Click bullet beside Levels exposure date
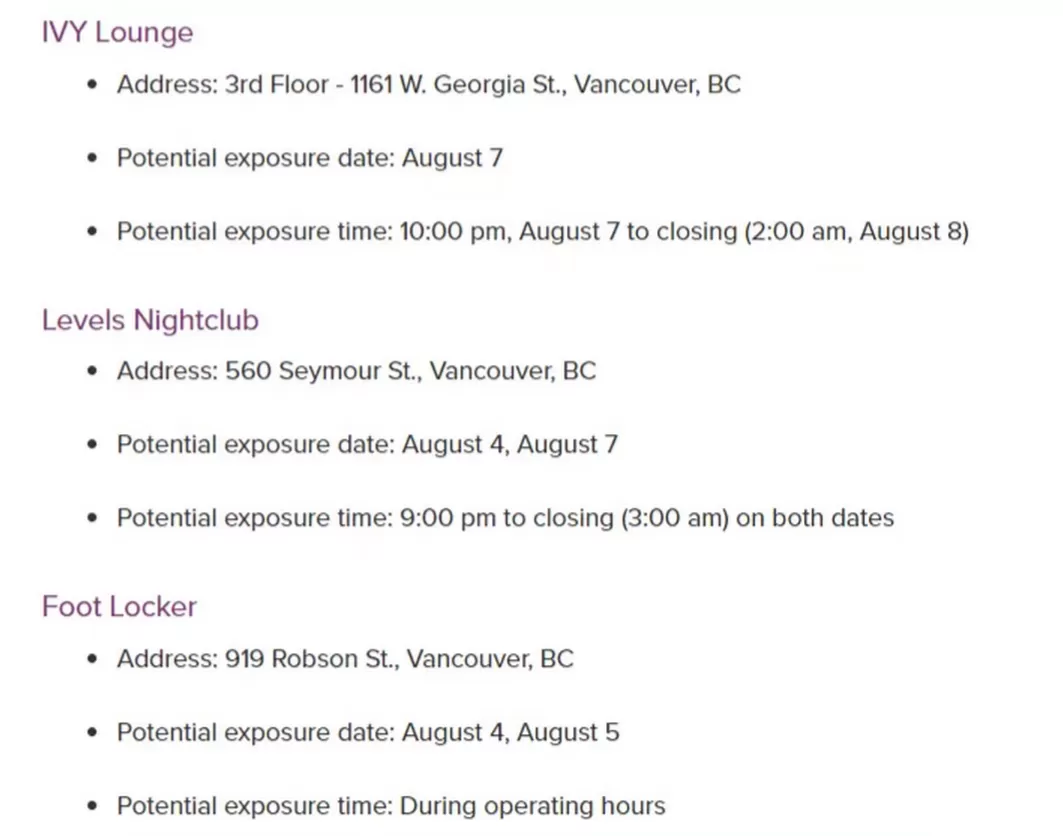1063x836 pixels. tap(93, 445)
